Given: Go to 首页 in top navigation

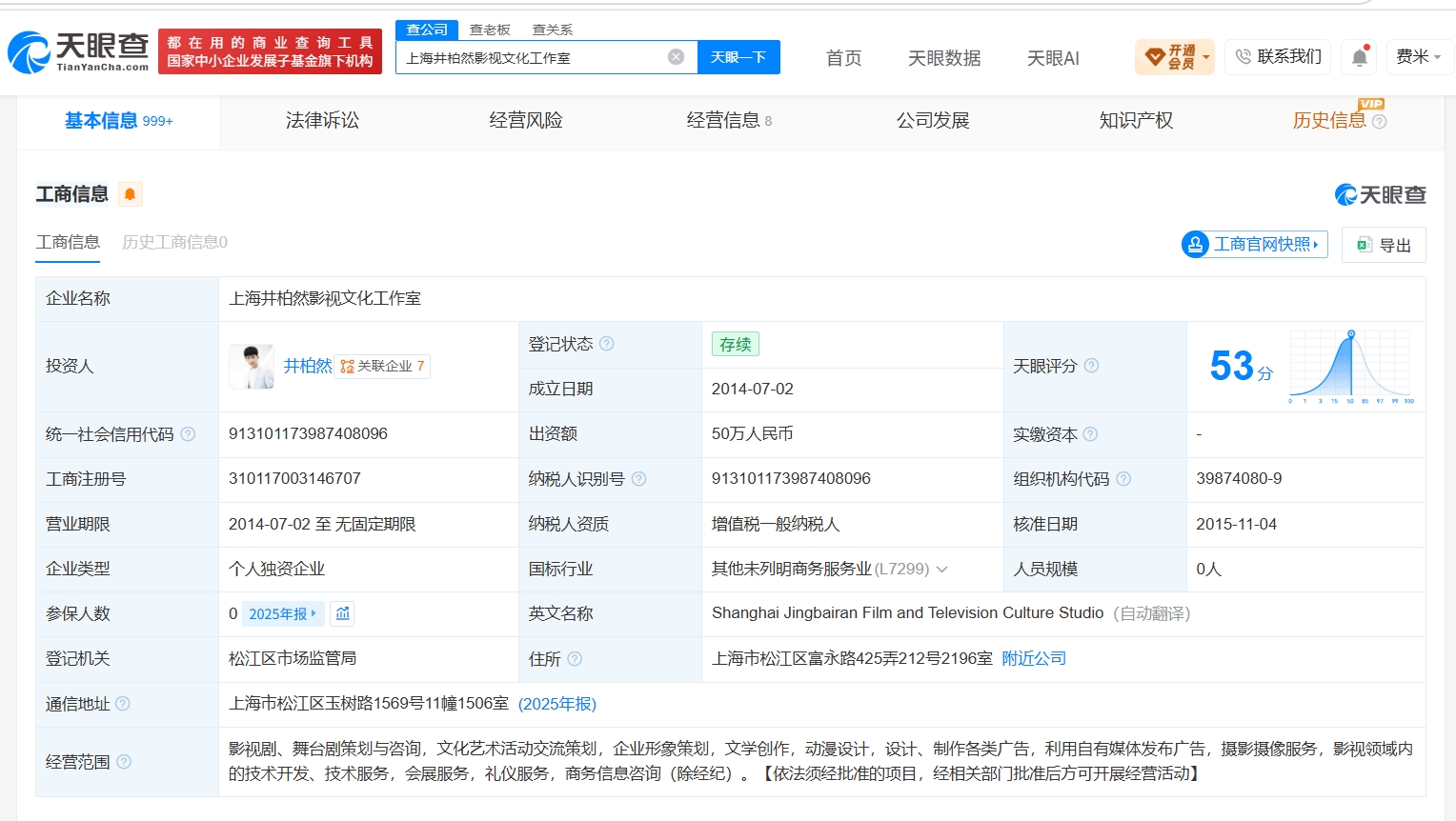Looking at the screenshot, I should 843,58.
